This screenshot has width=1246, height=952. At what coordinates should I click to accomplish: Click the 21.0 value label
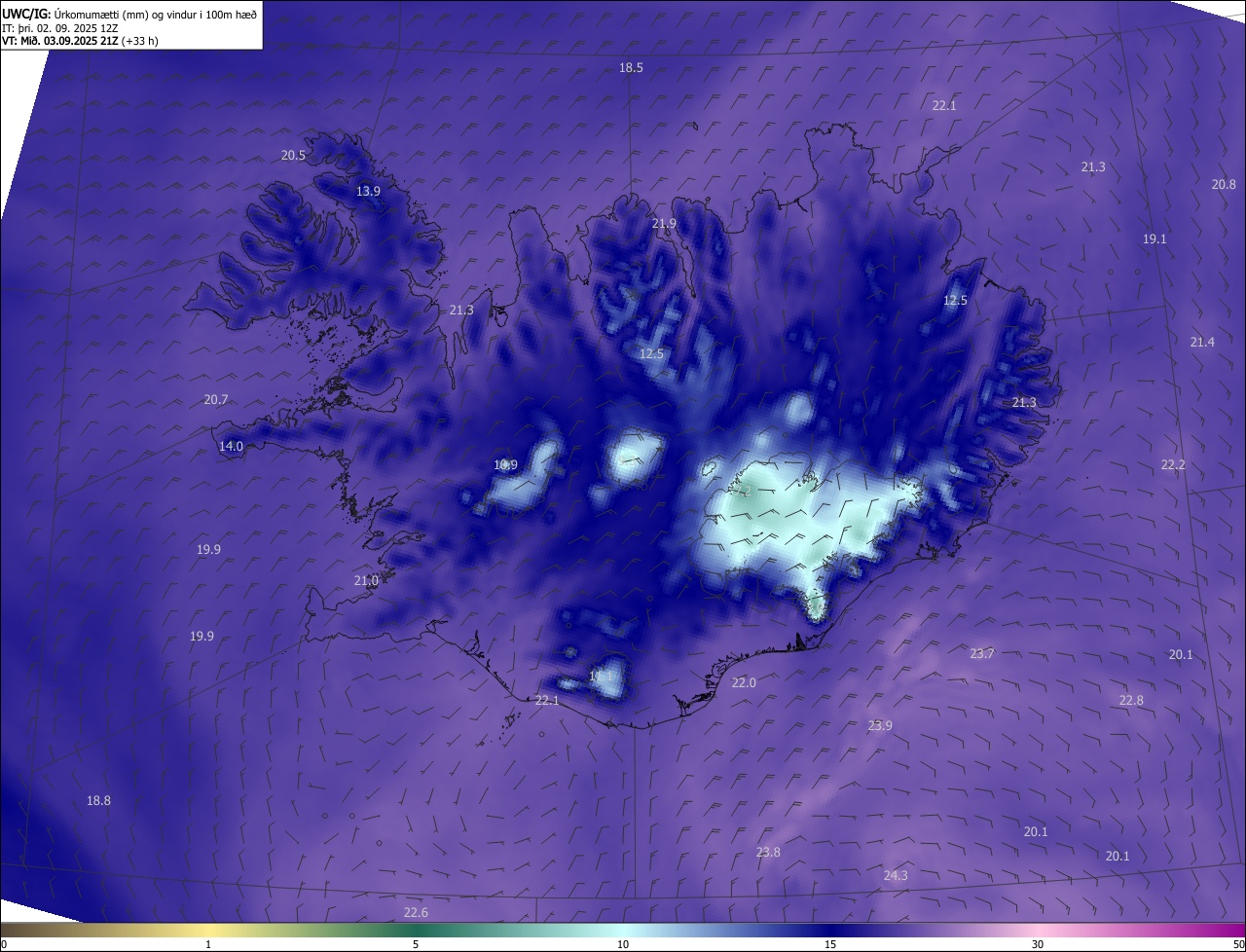366,580
